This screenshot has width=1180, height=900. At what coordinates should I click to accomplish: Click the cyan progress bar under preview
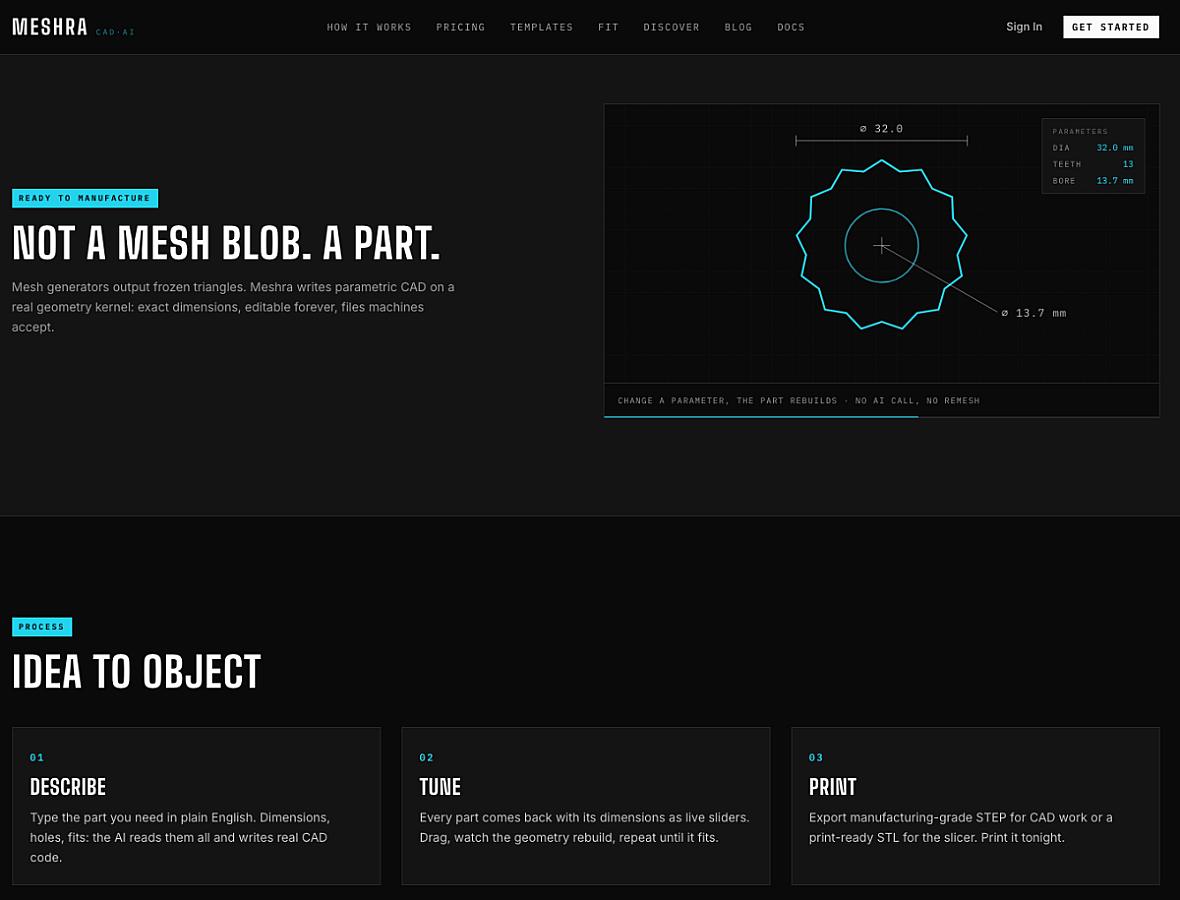tap(761, 416)
